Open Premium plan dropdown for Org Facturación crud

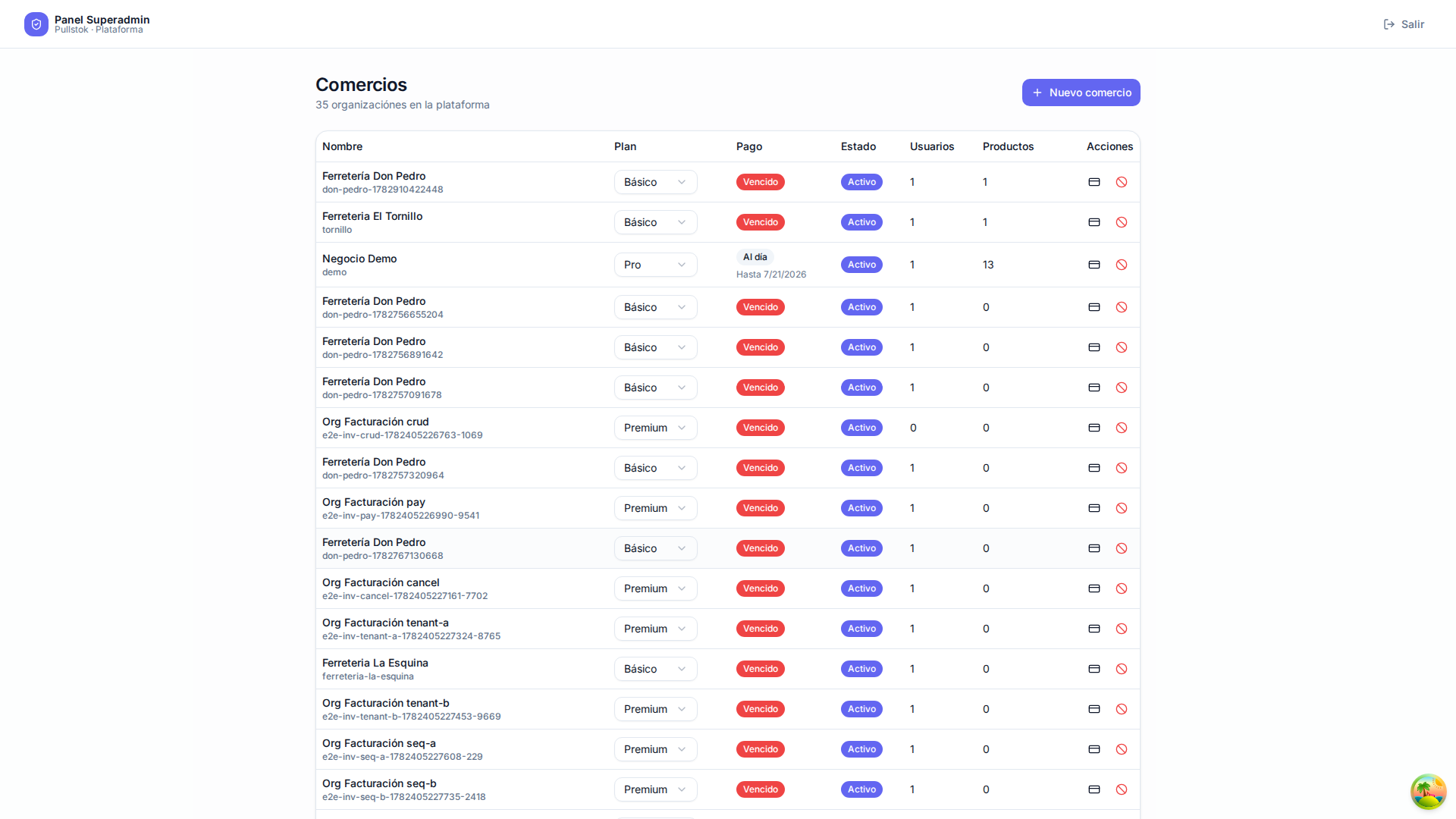coord(655,428)
